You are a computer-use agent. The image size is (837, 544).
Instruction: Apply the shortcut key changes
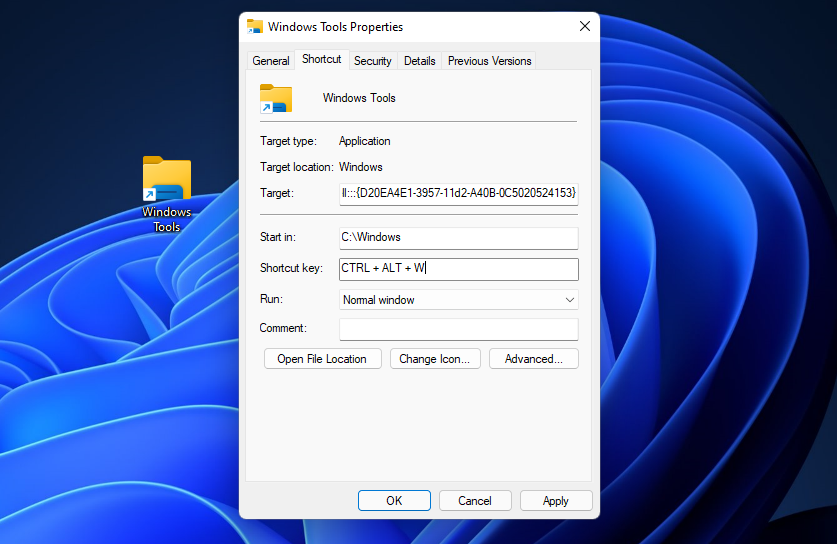[555, 501]
